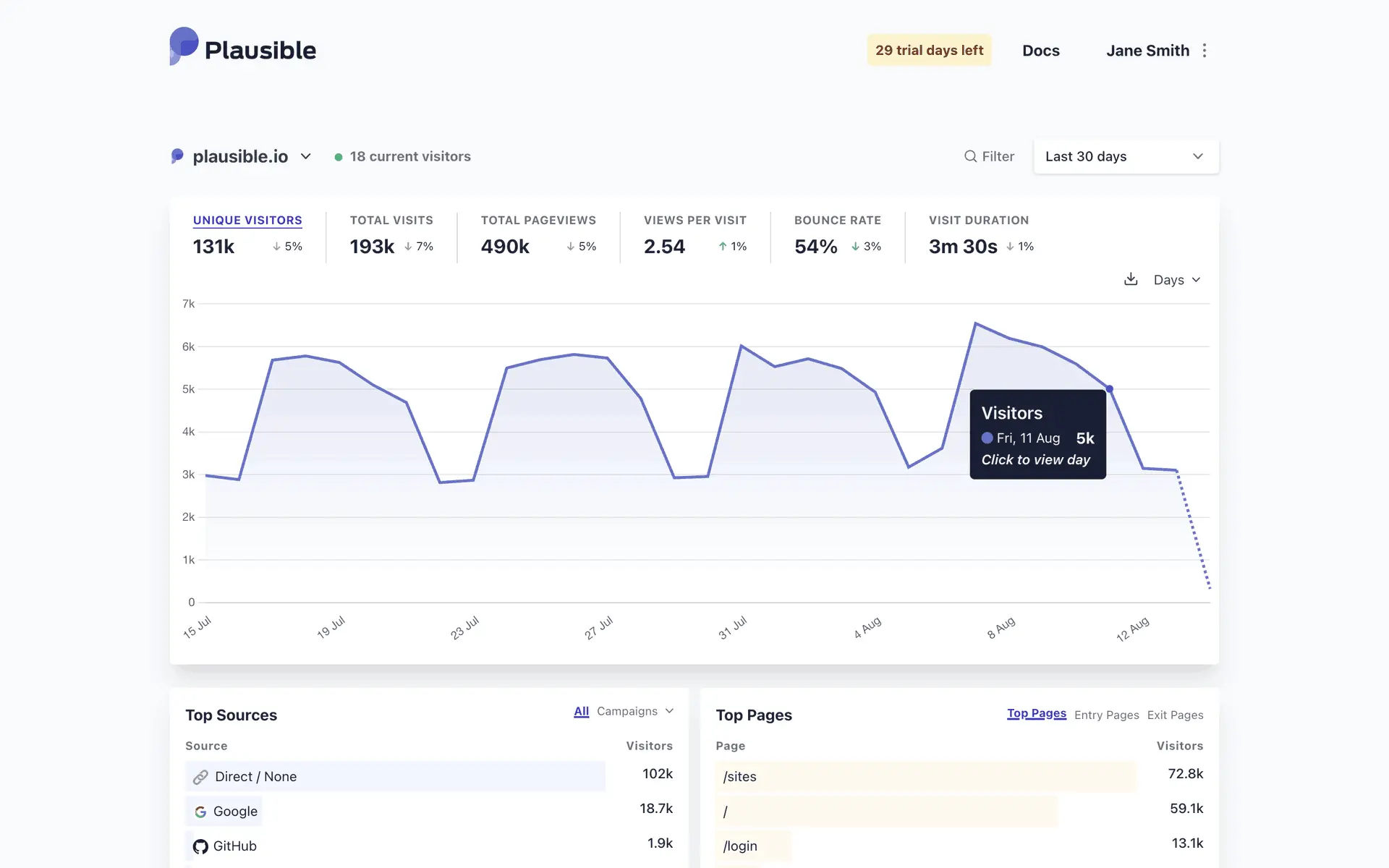Click the 29 trial days left badge
1389x868 pixels.
click(929, 51)
